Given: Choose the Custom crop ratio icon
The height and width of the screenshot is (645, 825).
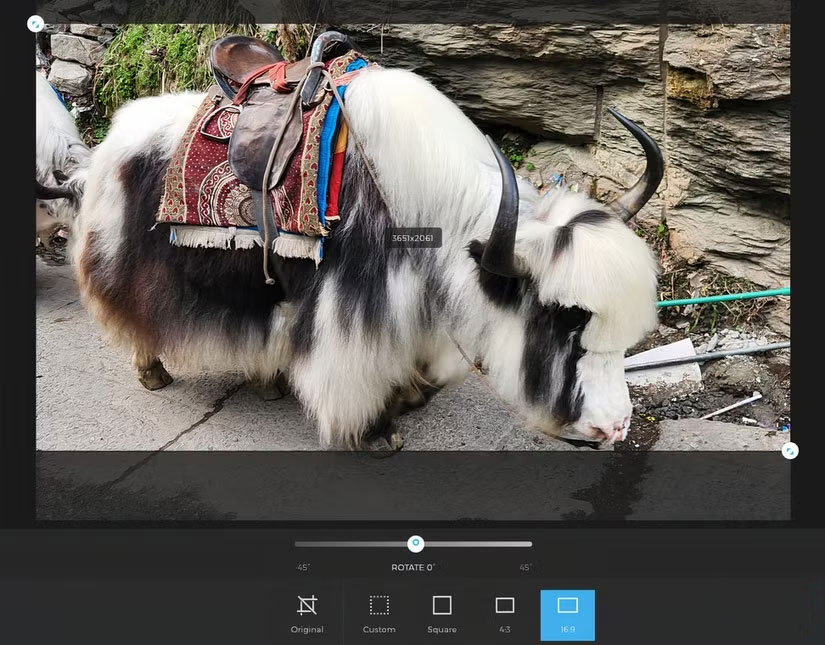Looking at the screenshot, I should click(x=379, y=605).
